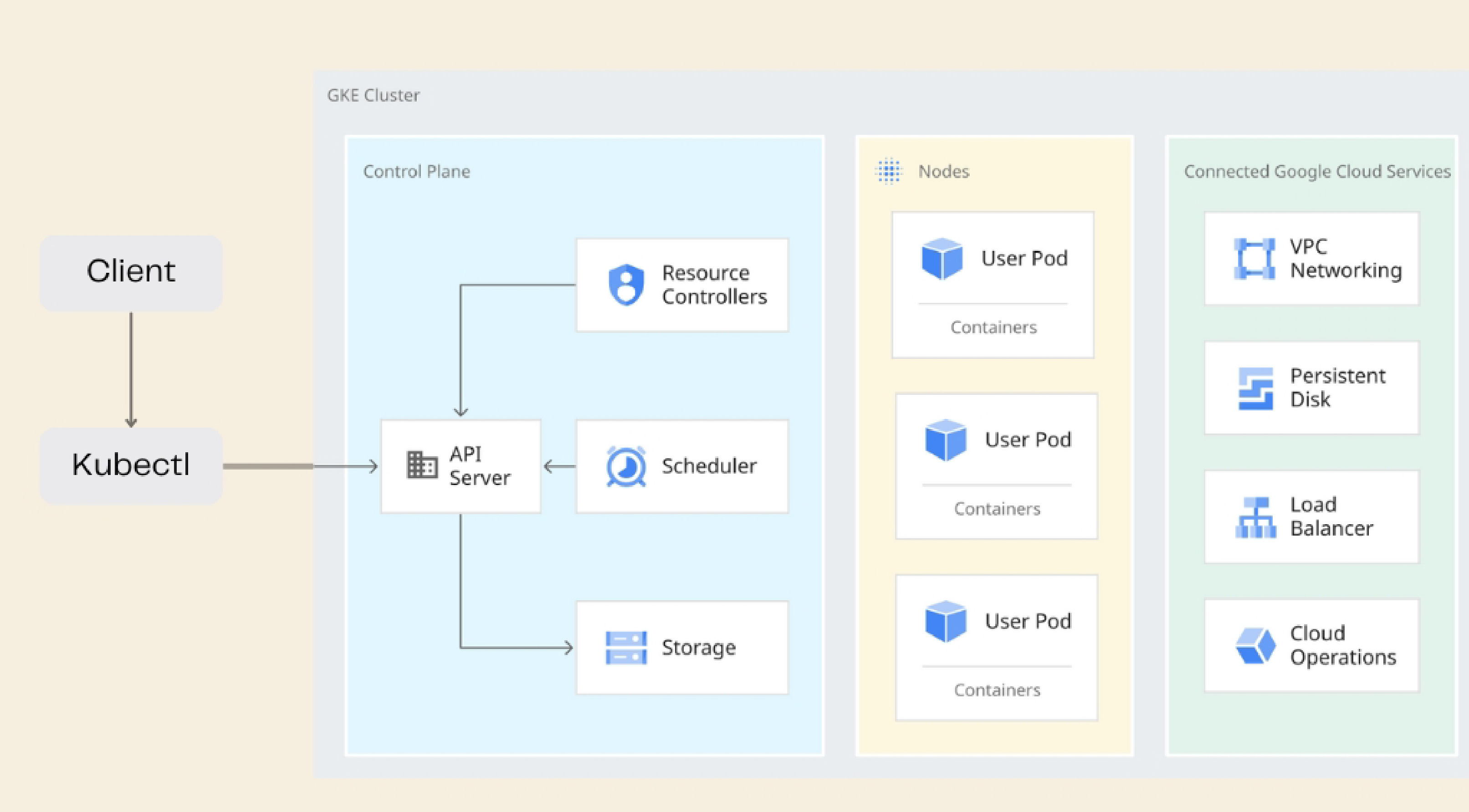
Task: Click the Scheduler clock icon
Action: [626, 466]
